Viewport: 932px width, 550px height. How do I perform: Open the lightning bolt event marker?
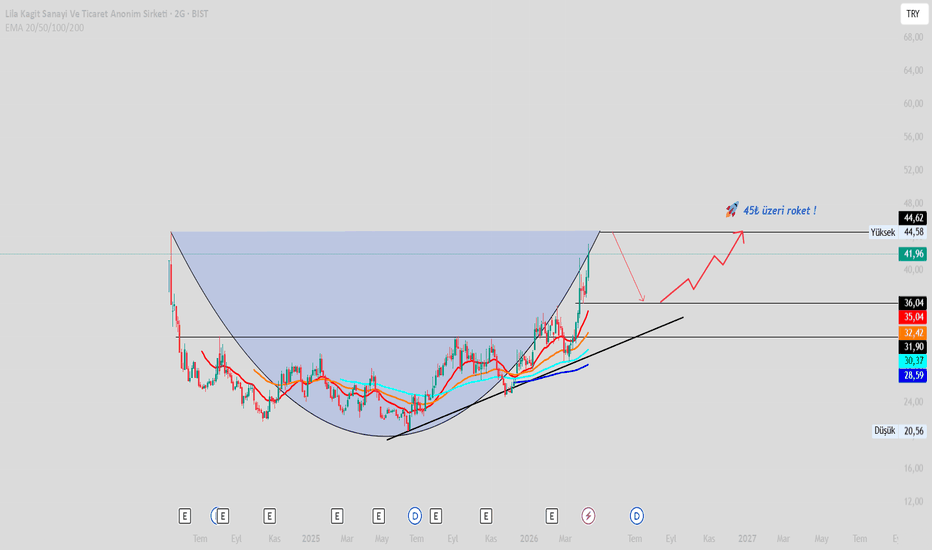588,516
